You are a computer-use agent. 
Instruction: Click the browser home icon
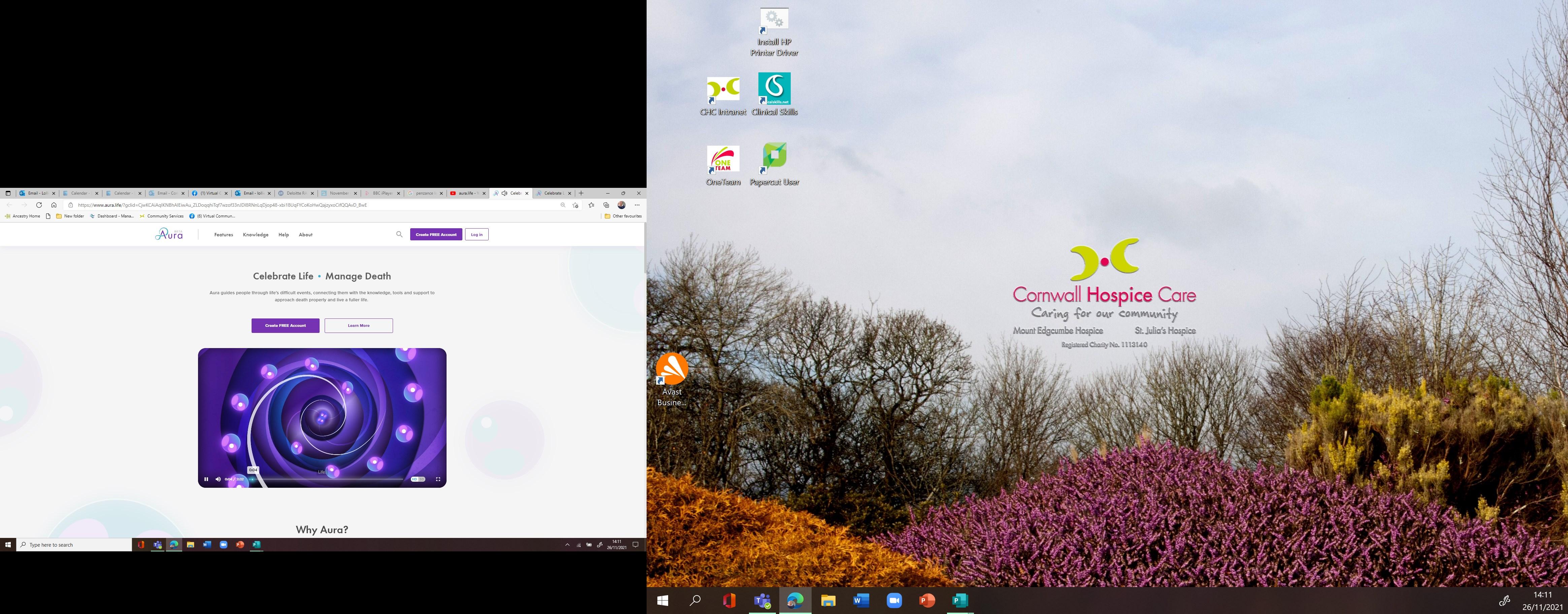point(54,205)
